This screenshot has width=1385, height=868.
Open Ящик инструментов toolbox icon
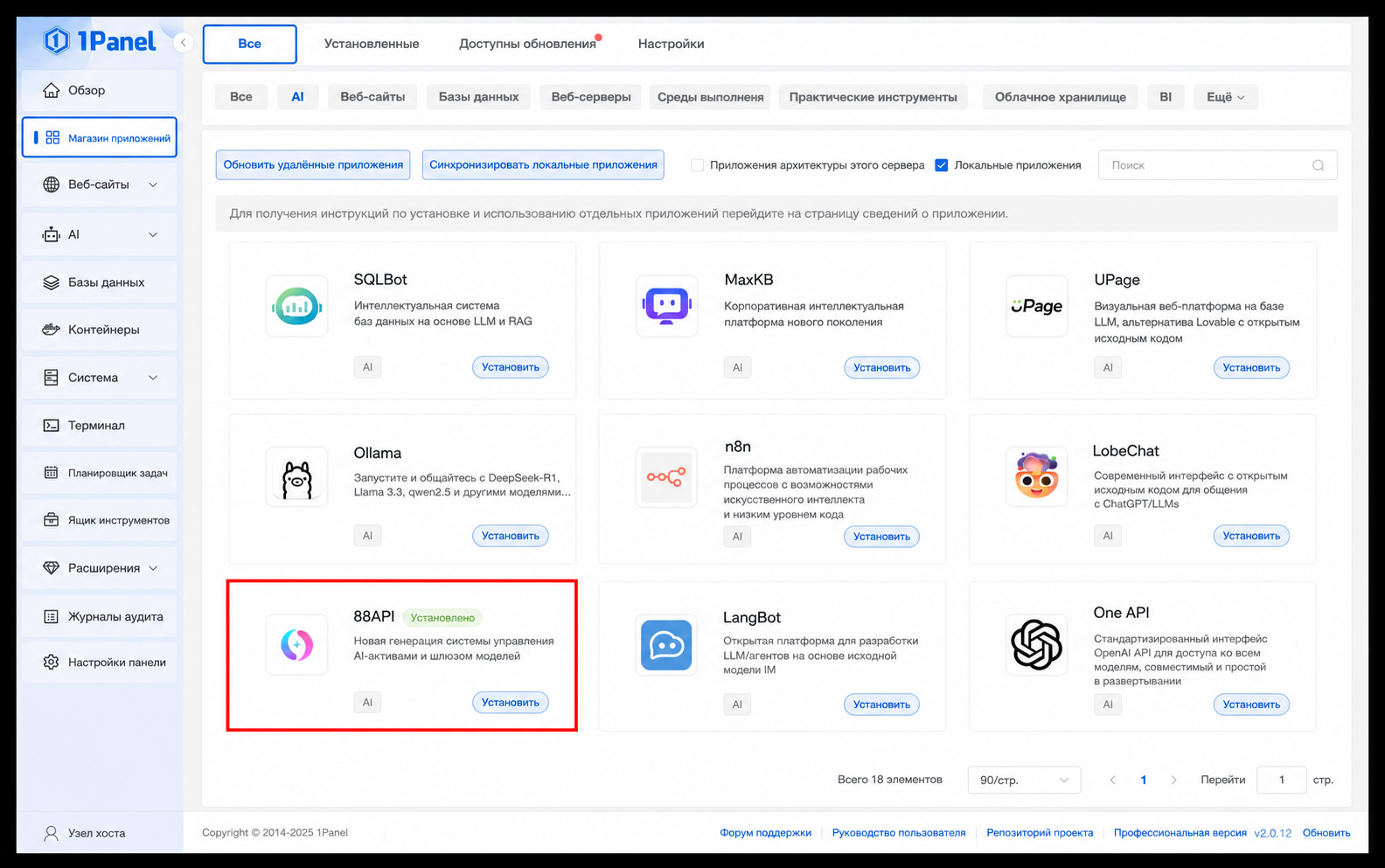coord(52,520)
